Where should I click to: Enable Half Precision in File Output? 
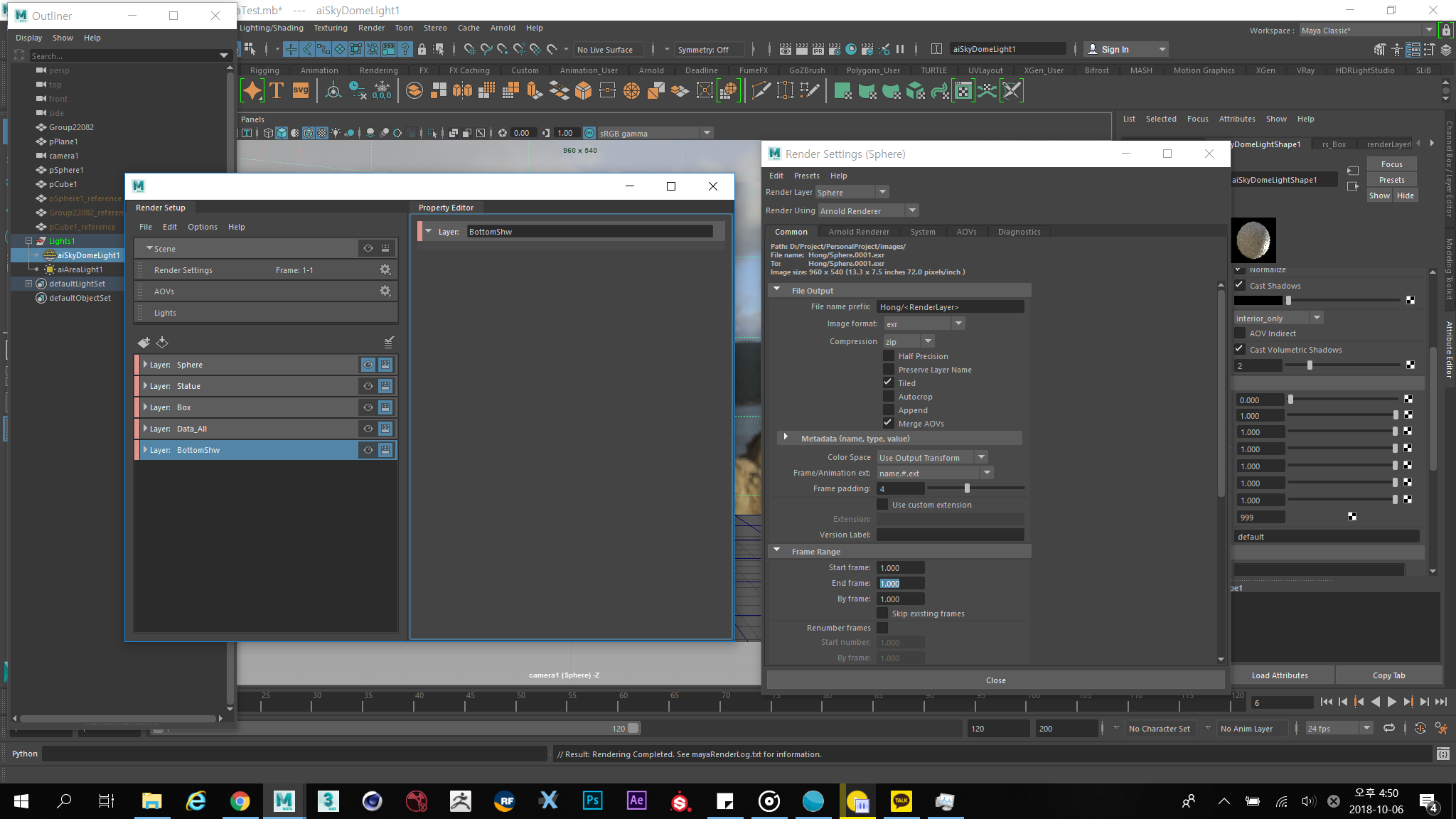889,355
